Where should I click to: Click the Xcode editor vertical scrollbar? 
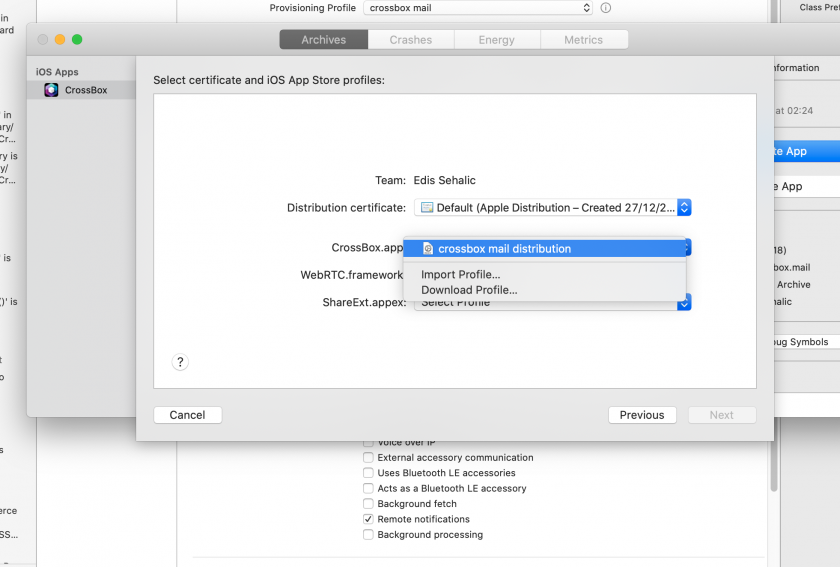[774, 465]
